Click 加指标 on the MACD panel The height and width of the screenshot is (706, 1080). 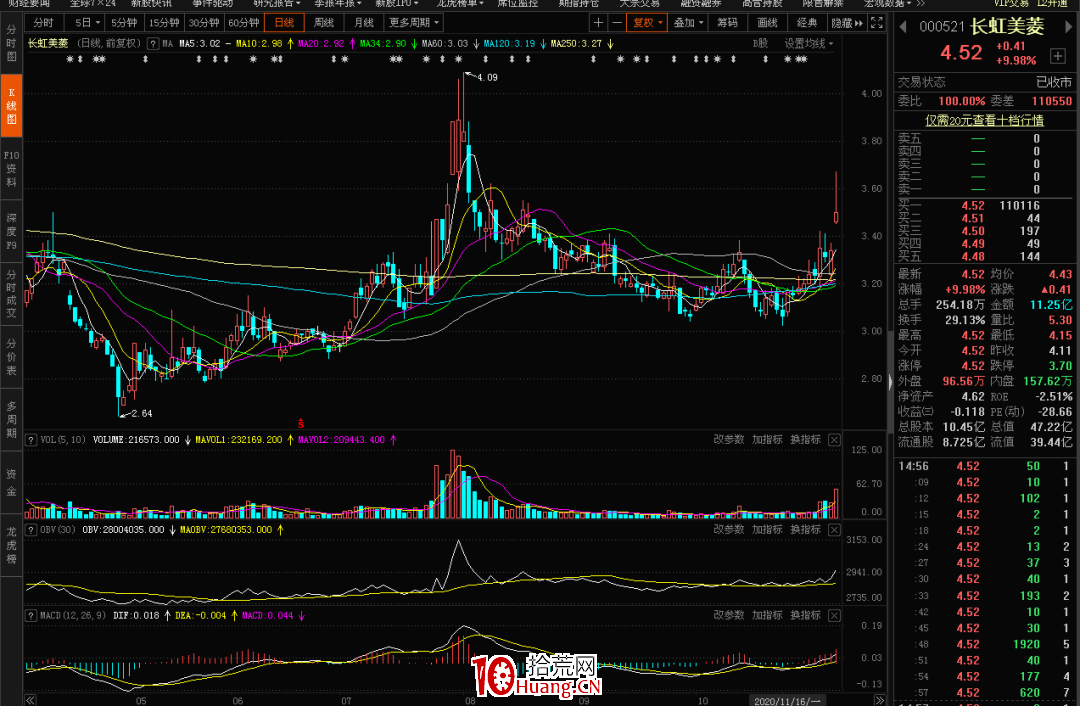click(x=767, y=615)
